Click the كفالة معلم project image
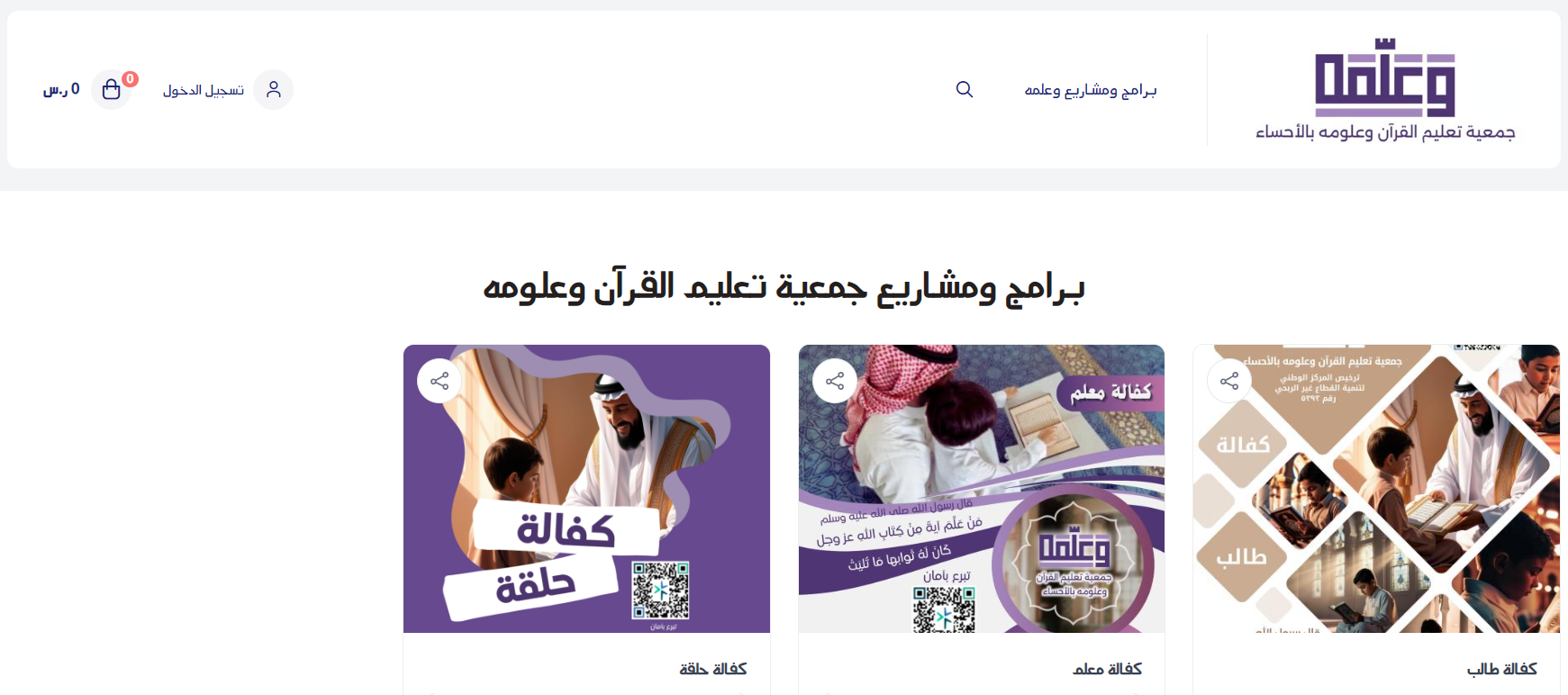Image resolution: width=1568 pixels, height=695 pixels. (x=982, y=489)
